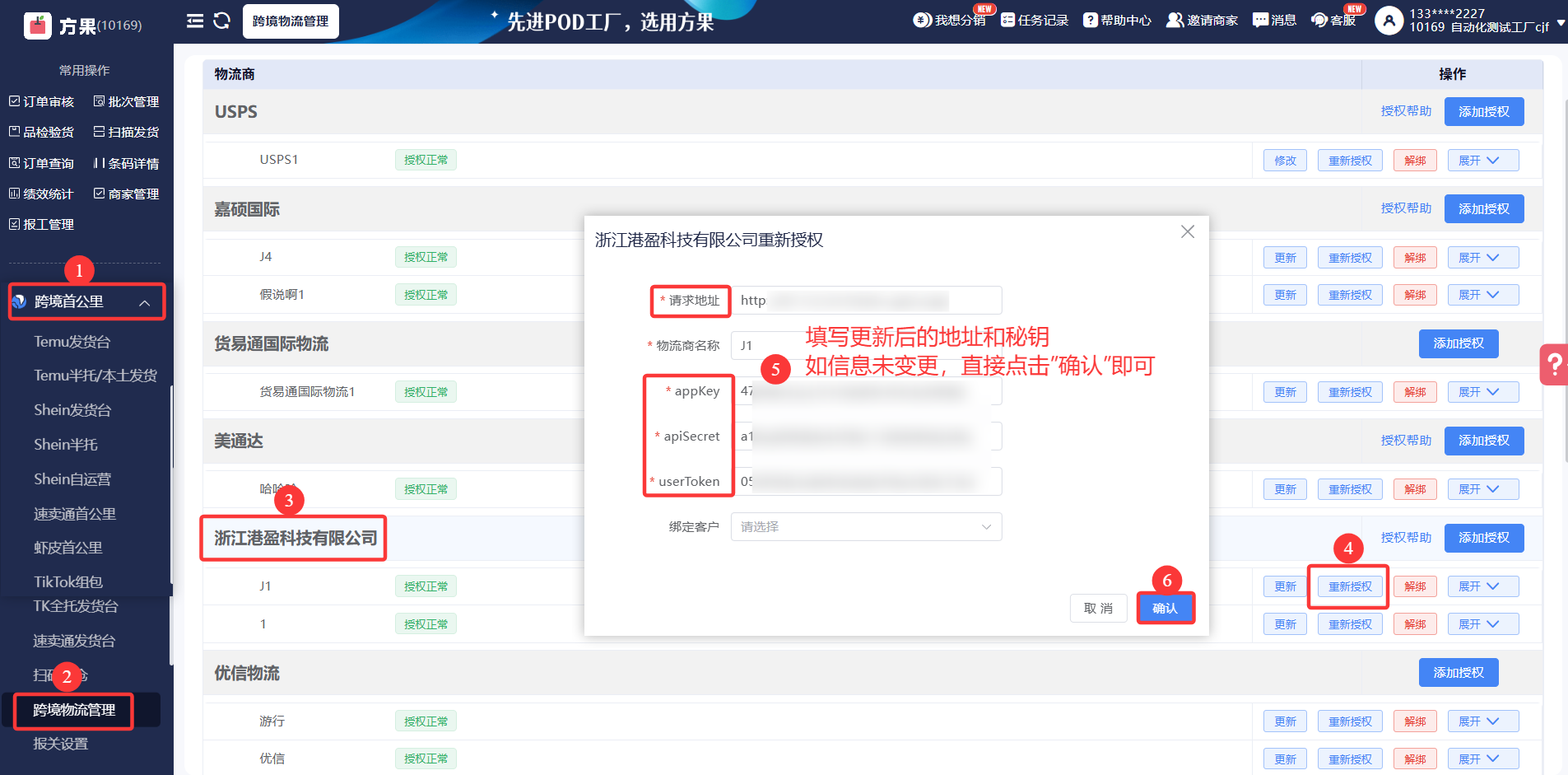Click the userToken input field
The width and height of the screenshot is (1568, 775).
(866, 482)
